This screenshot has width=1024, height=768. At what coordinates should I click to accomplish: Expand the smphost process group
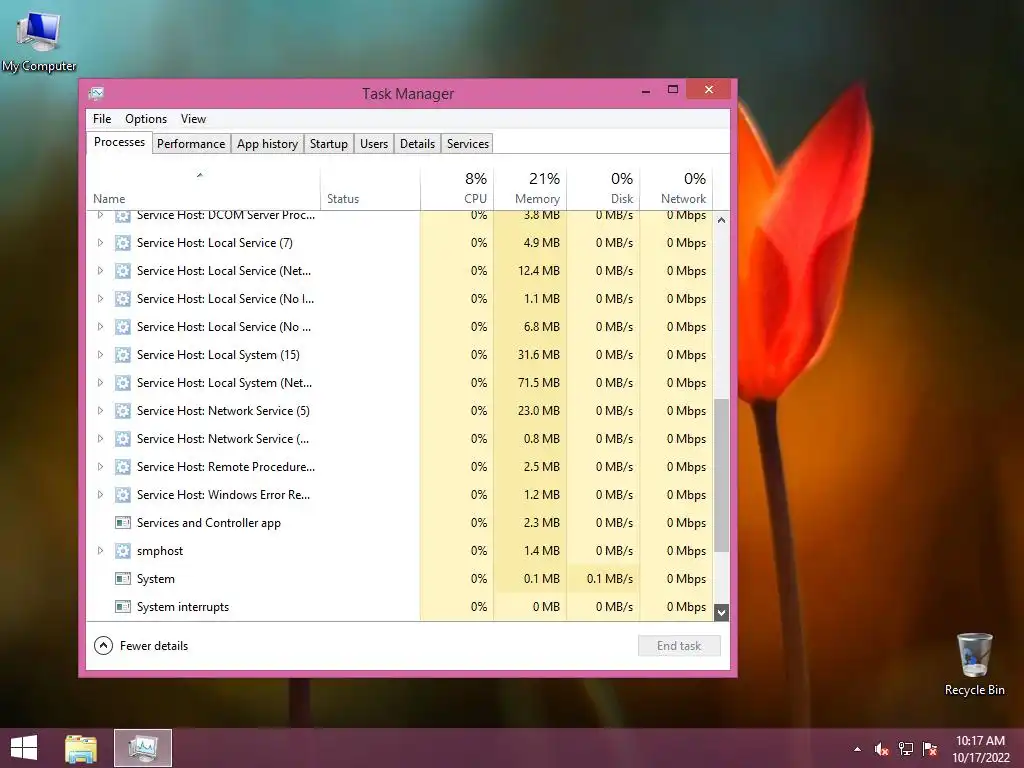click(x=100, y=551)
